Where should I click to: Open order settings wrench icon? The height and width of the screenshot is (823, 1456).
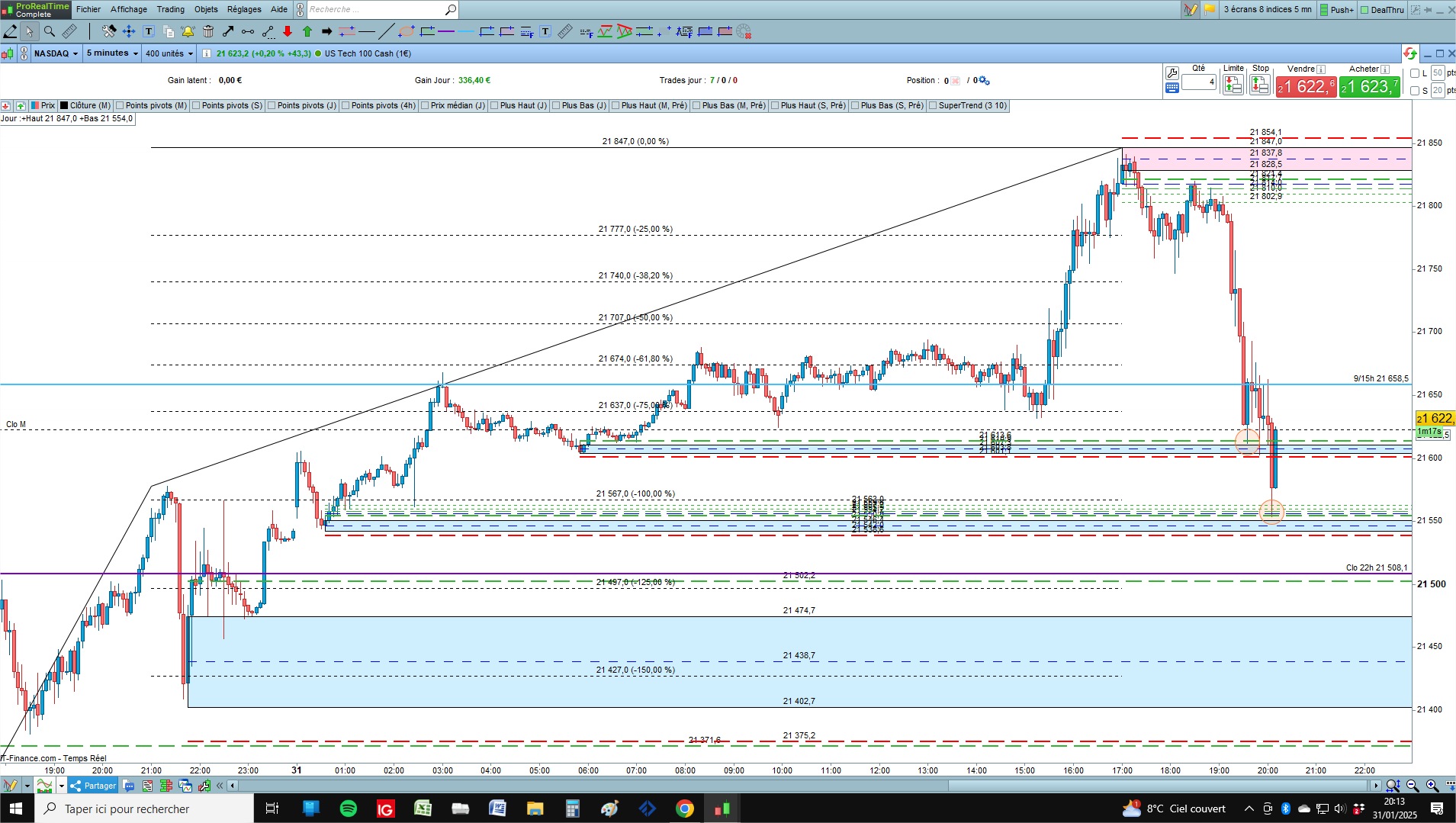[x=1172, y=73]
